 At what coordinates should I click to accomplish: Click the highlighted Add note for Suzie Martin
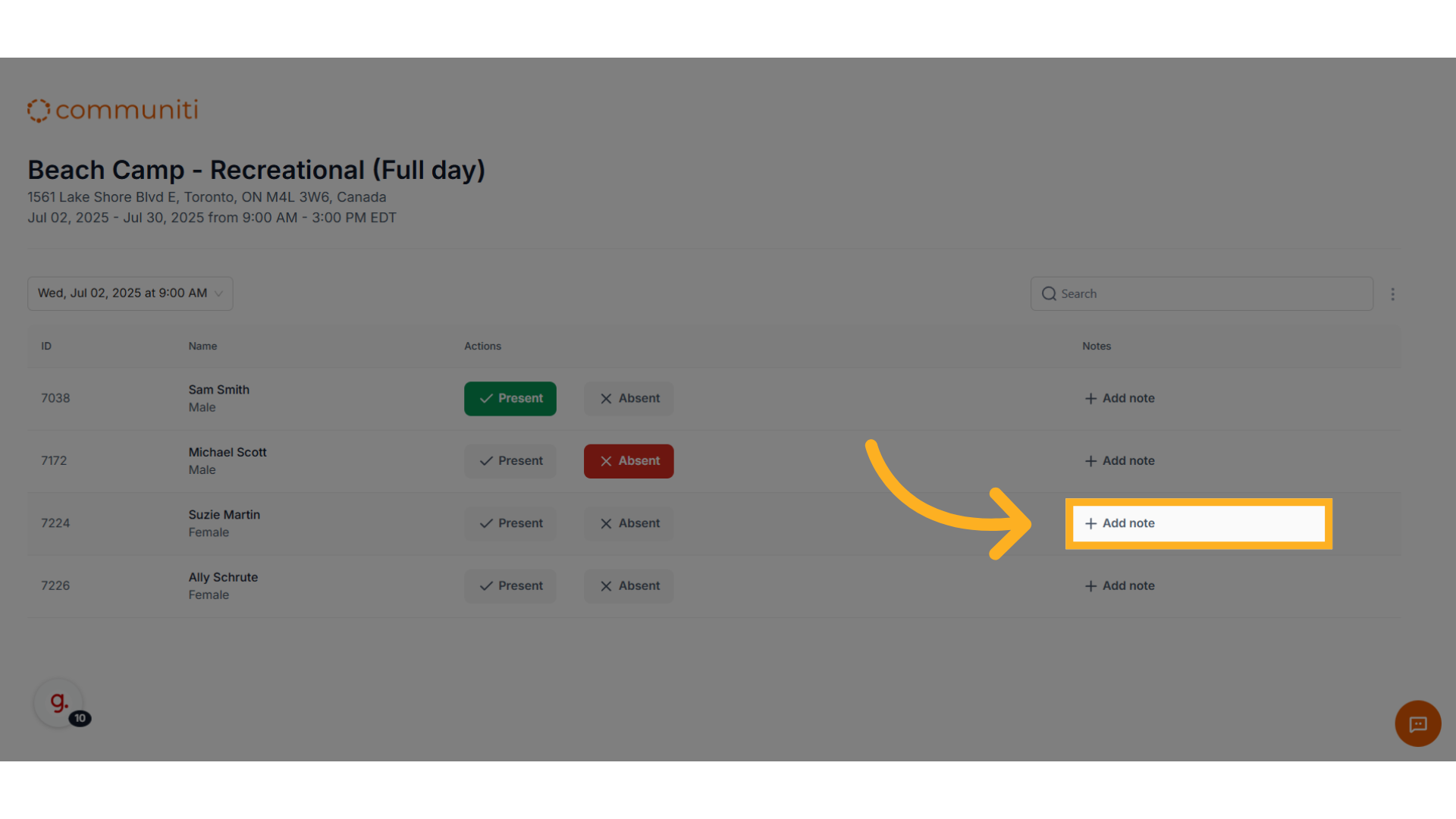click(x=1198, y=524)
